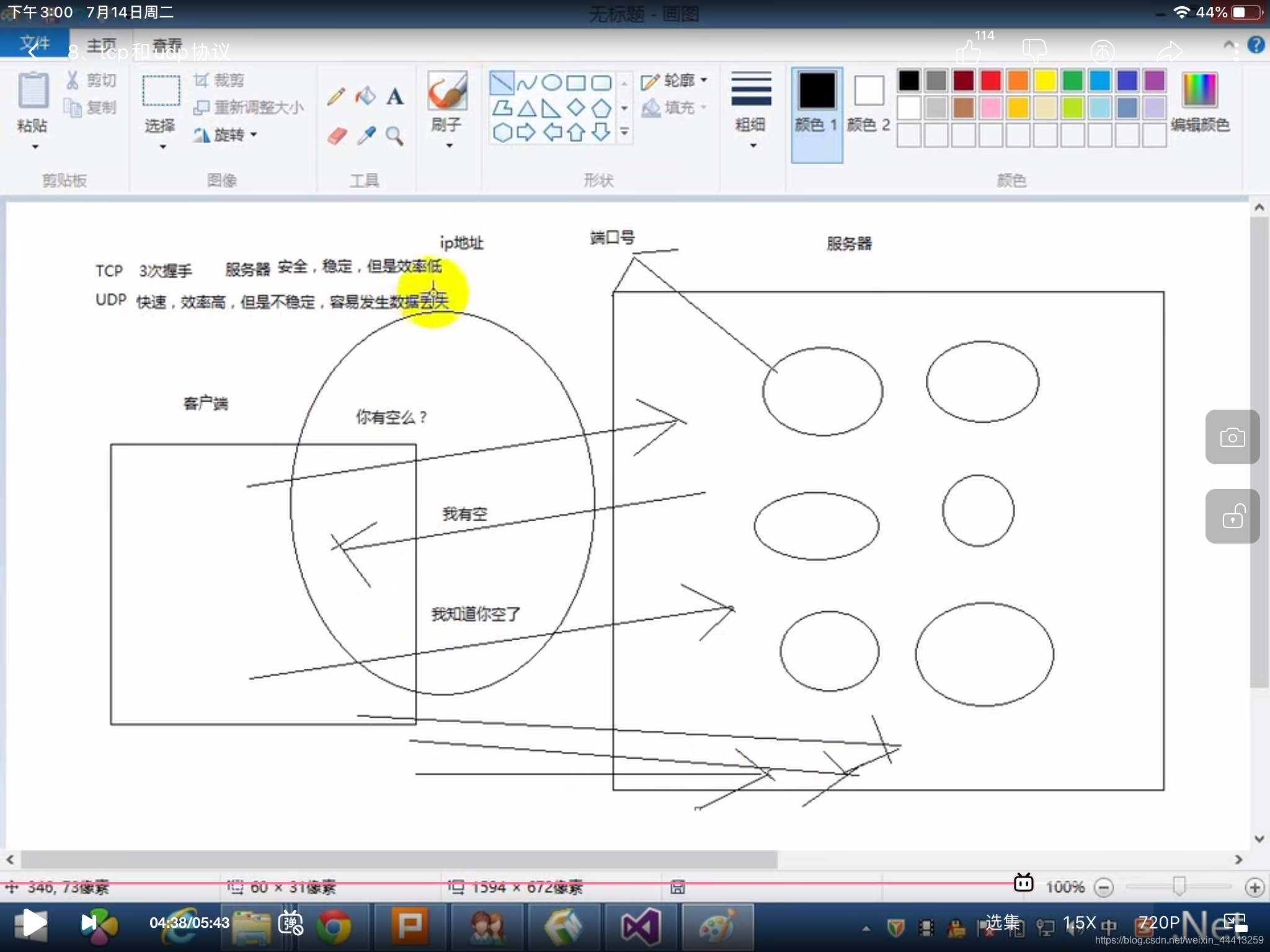Open Visual Studio from the taskbar
The height and width of the screenshot is (952, 1270).
pyautogui.click(x=641, y=927)
